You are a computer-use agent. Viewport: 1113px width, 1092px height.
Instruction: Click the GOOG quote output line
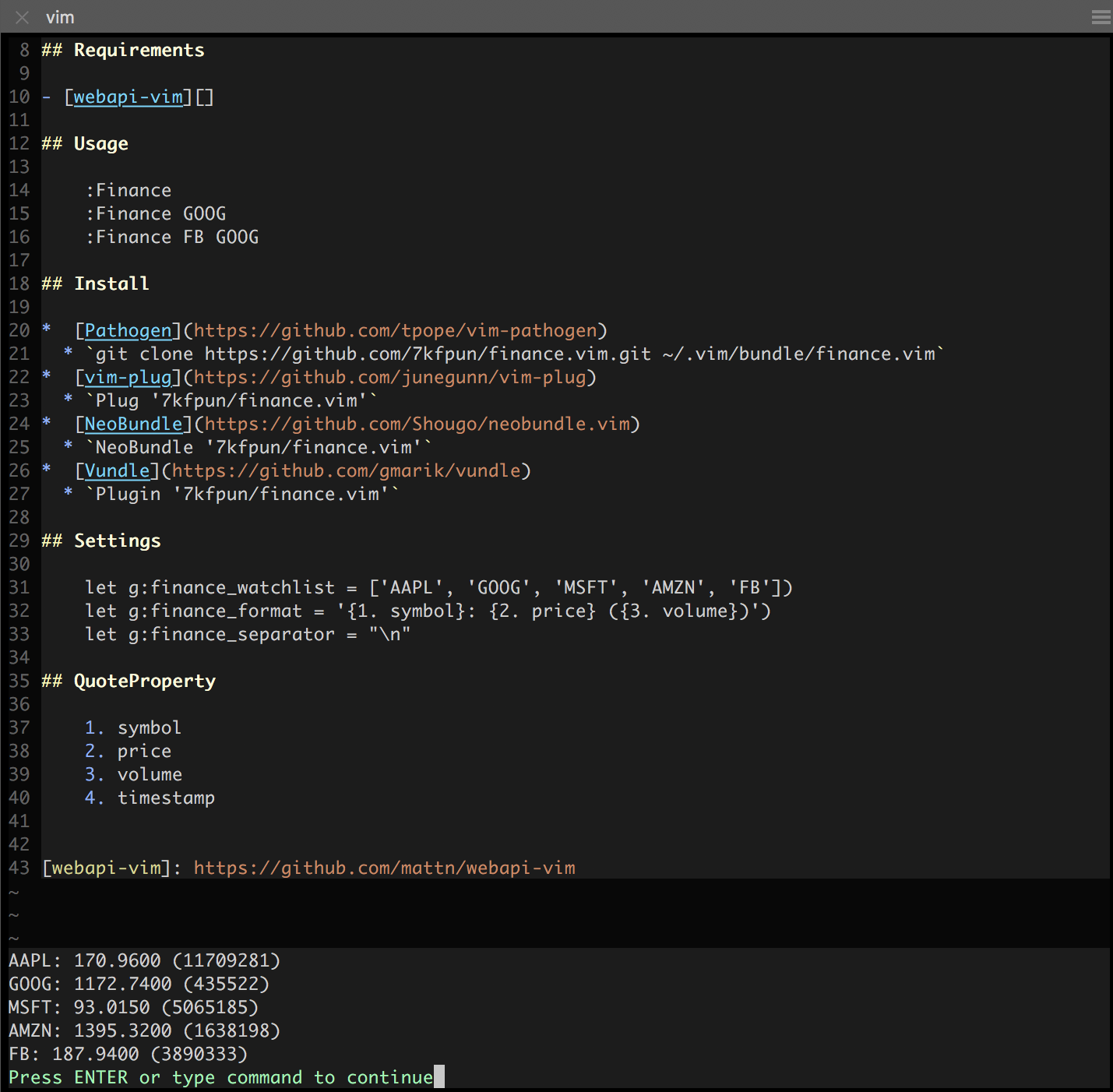click(x=139, y=985)
